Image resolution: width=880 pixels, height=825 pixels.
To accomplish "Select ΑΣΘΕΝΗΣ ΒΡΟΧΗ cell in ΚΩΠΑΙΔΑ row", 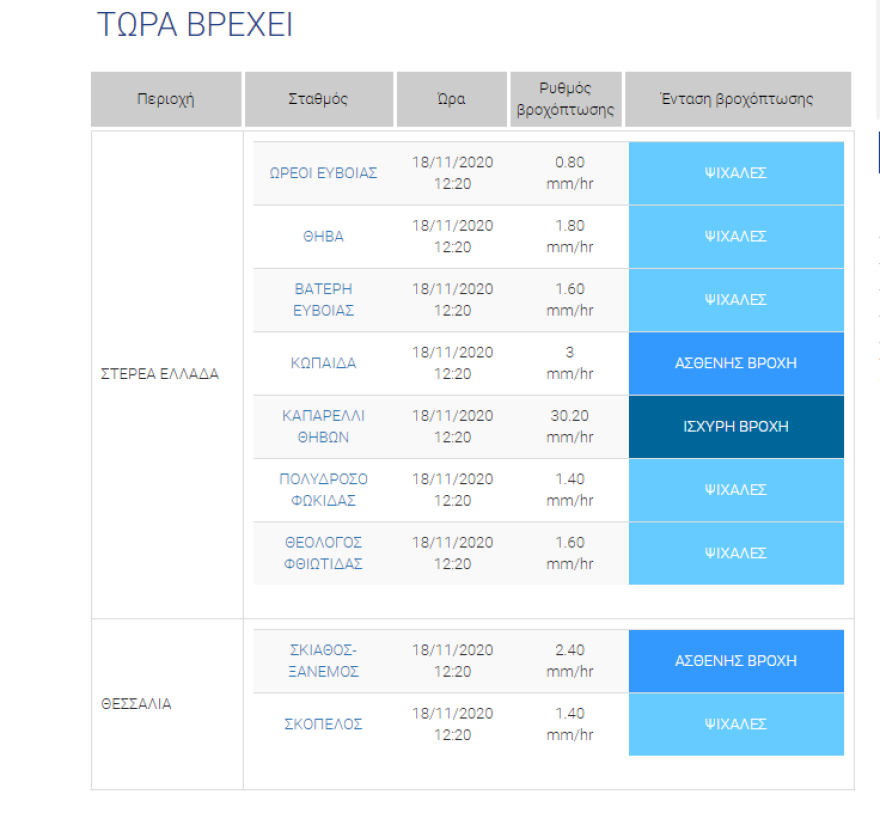I will coord(736,363).
